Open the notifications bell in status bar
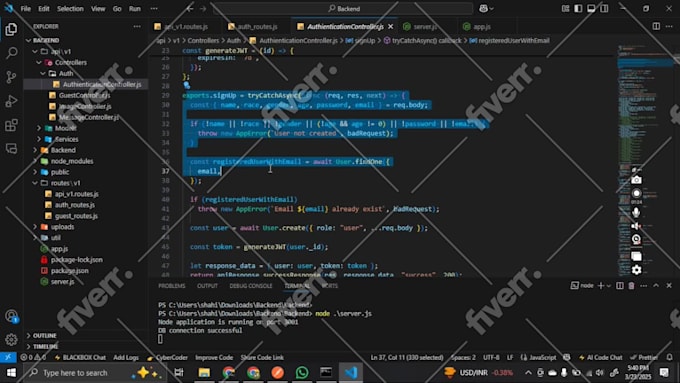This screenshot has width=680, height=383. 670,357
